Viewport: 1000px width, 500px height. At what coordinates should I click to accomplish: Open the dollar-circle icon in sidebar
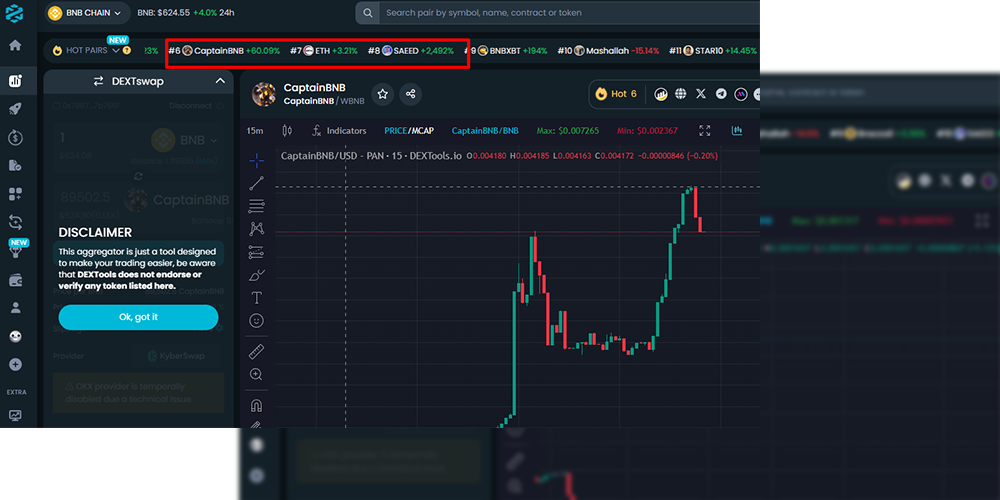point(15,137)
